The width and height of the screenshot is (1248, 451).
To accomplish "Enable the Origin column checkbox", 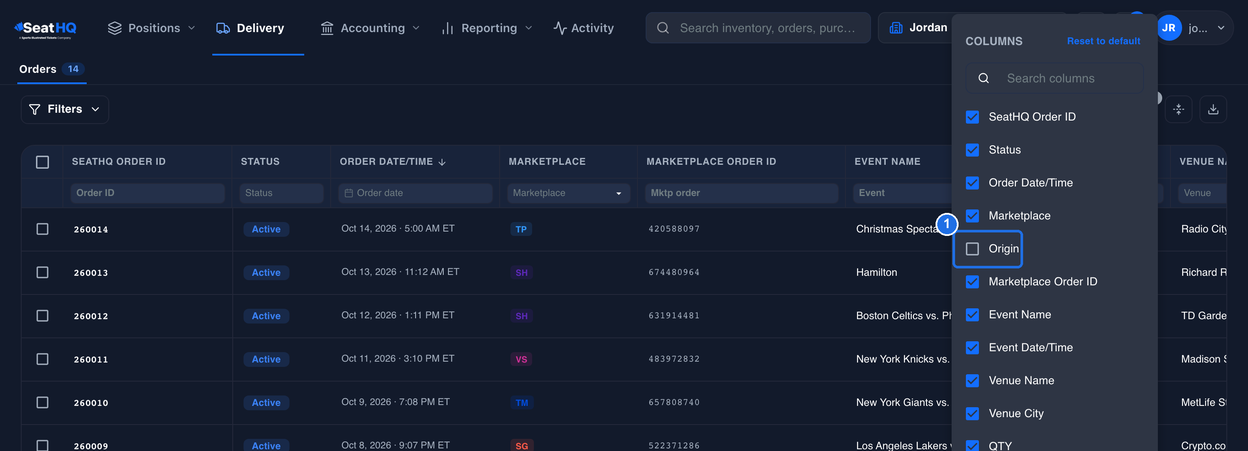I will (x=972, y=249).
